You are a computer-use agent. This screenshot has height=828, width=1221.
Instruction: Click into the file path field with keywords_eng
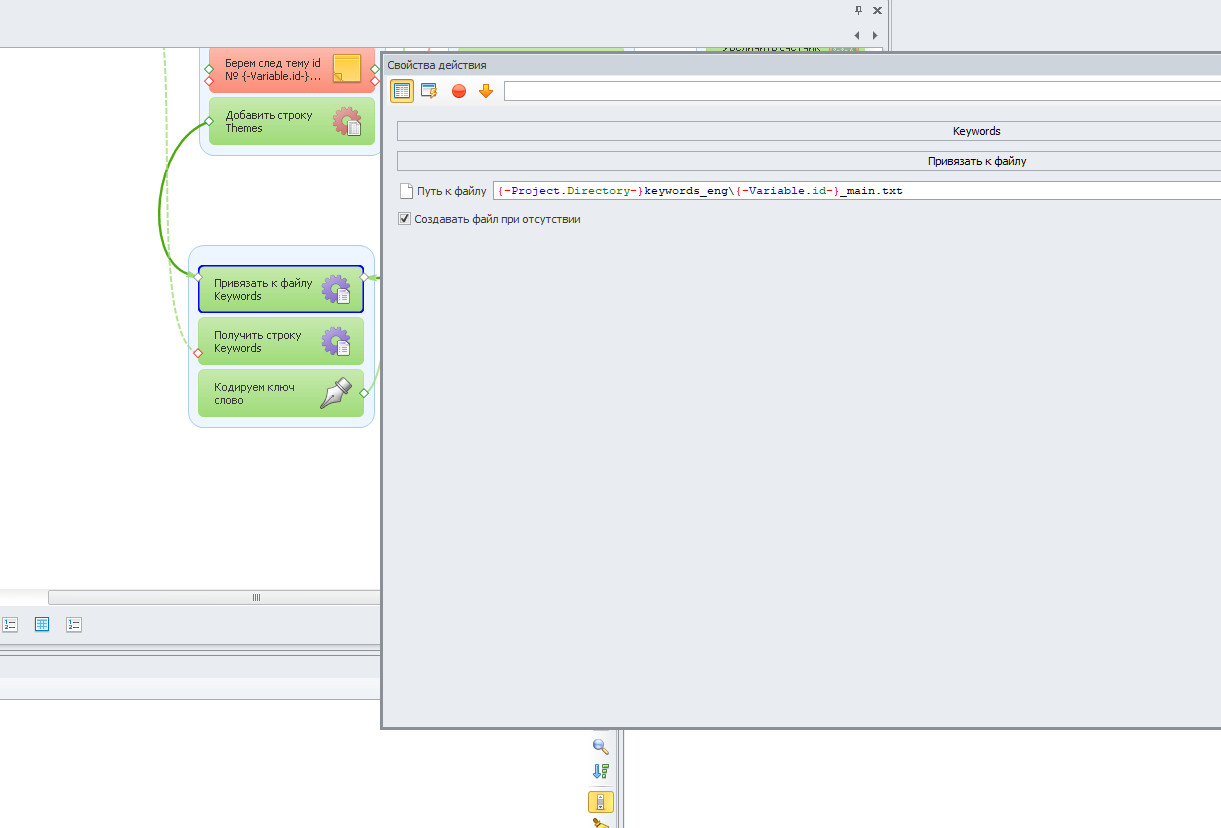pos(857,191)
